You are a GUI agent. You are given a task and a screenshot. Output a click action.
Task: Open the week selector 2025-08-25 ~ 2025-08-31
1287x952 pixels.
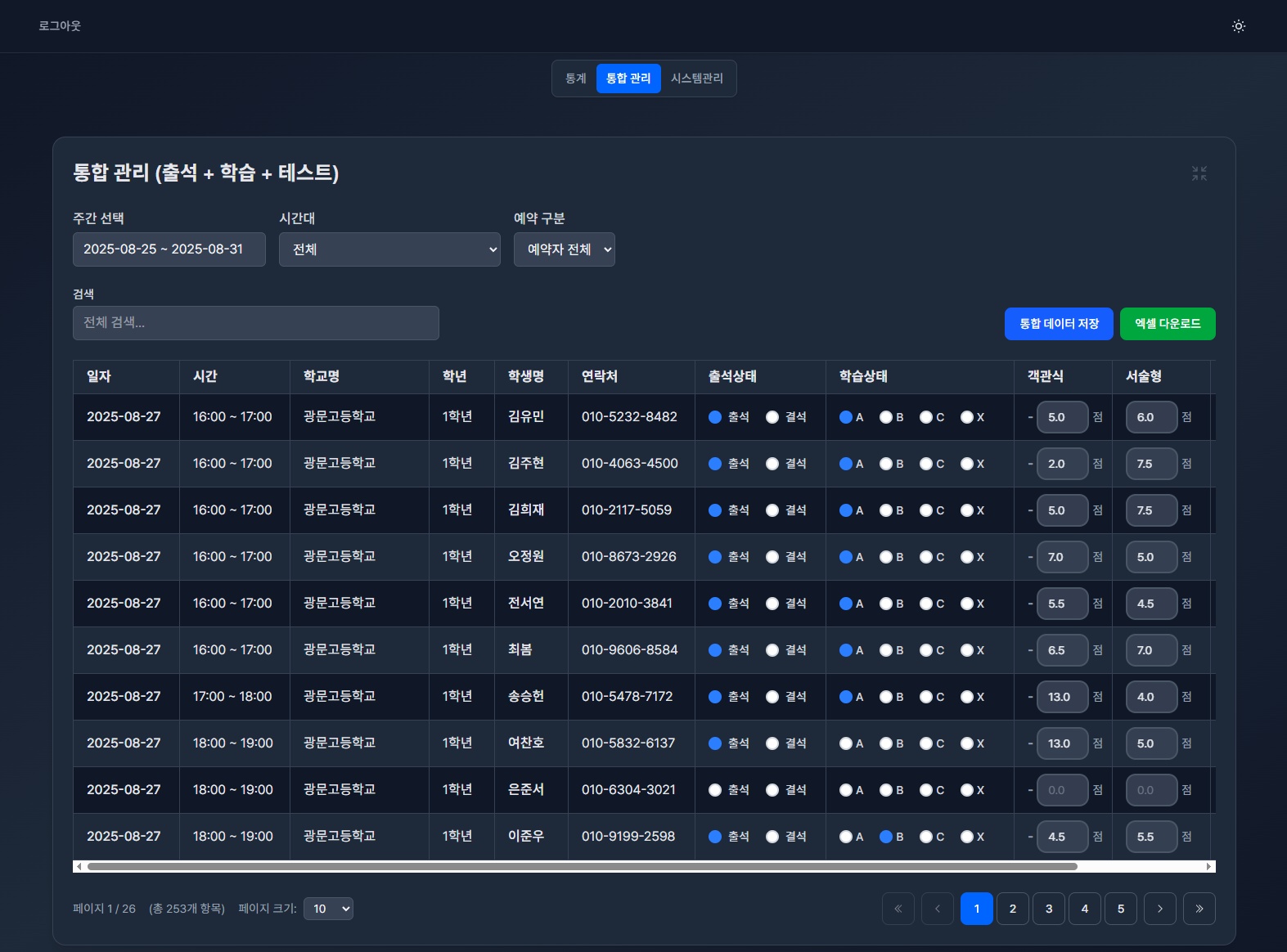[169, 249]
